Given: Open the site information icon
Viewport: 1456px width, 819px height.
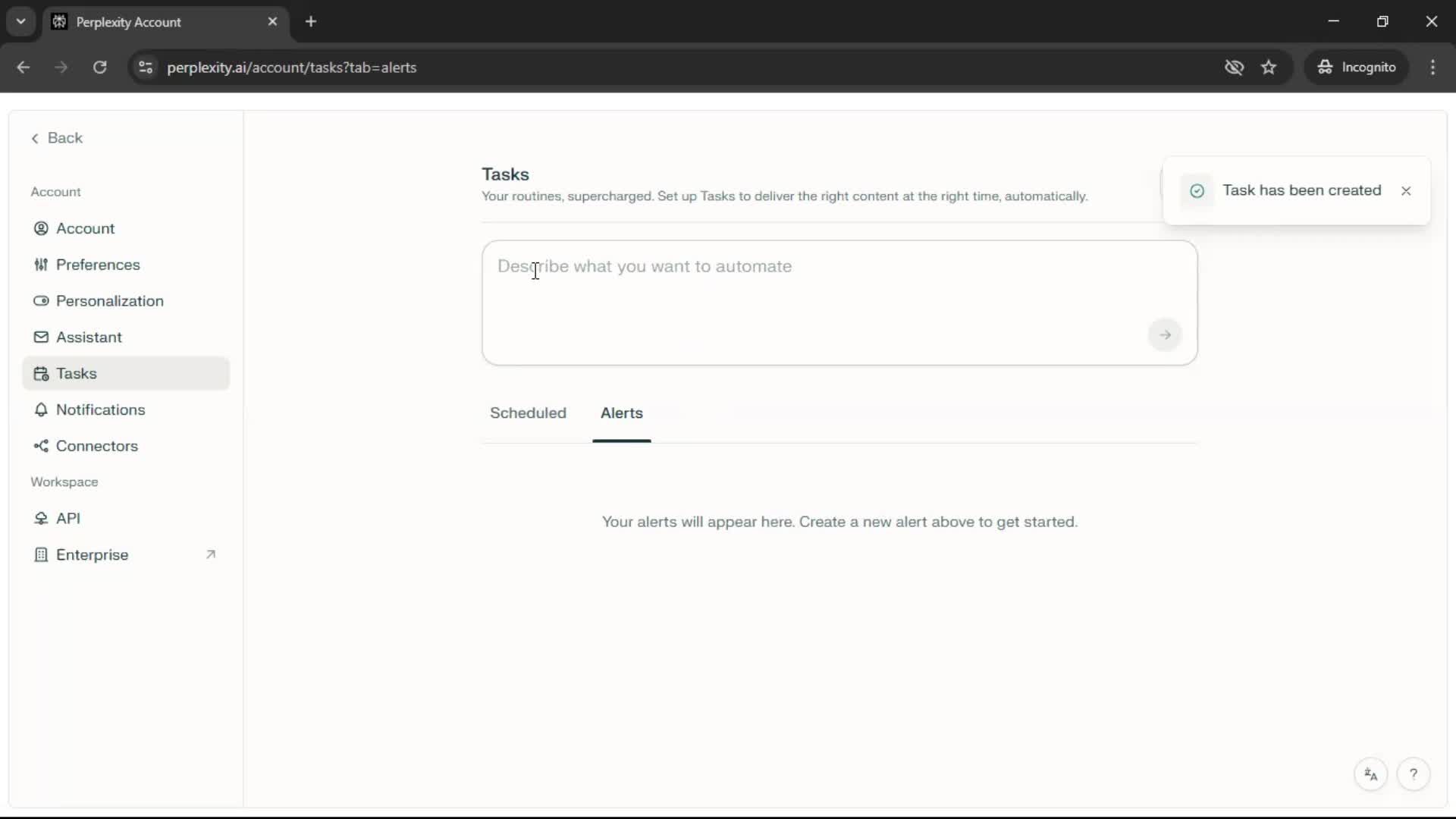Looking at the screenshot, I should point(146,67).
